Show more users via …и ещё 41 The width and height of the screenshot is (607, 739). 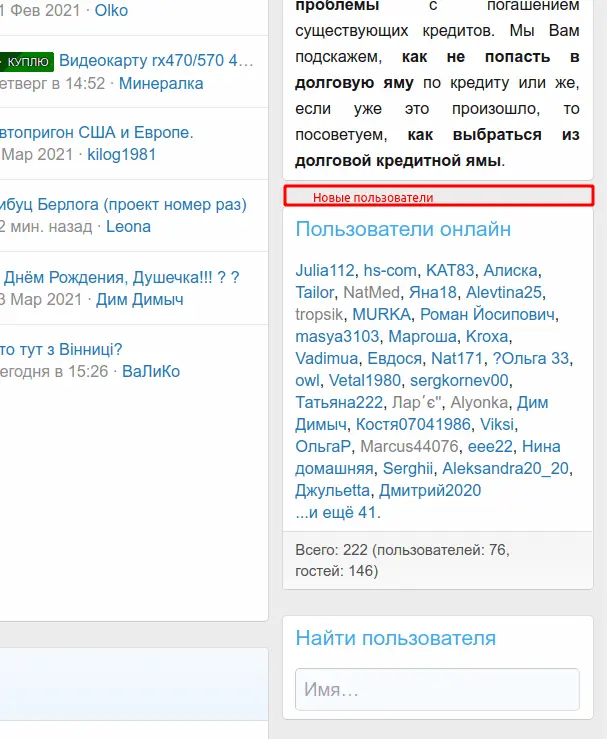tap(338, 512)
